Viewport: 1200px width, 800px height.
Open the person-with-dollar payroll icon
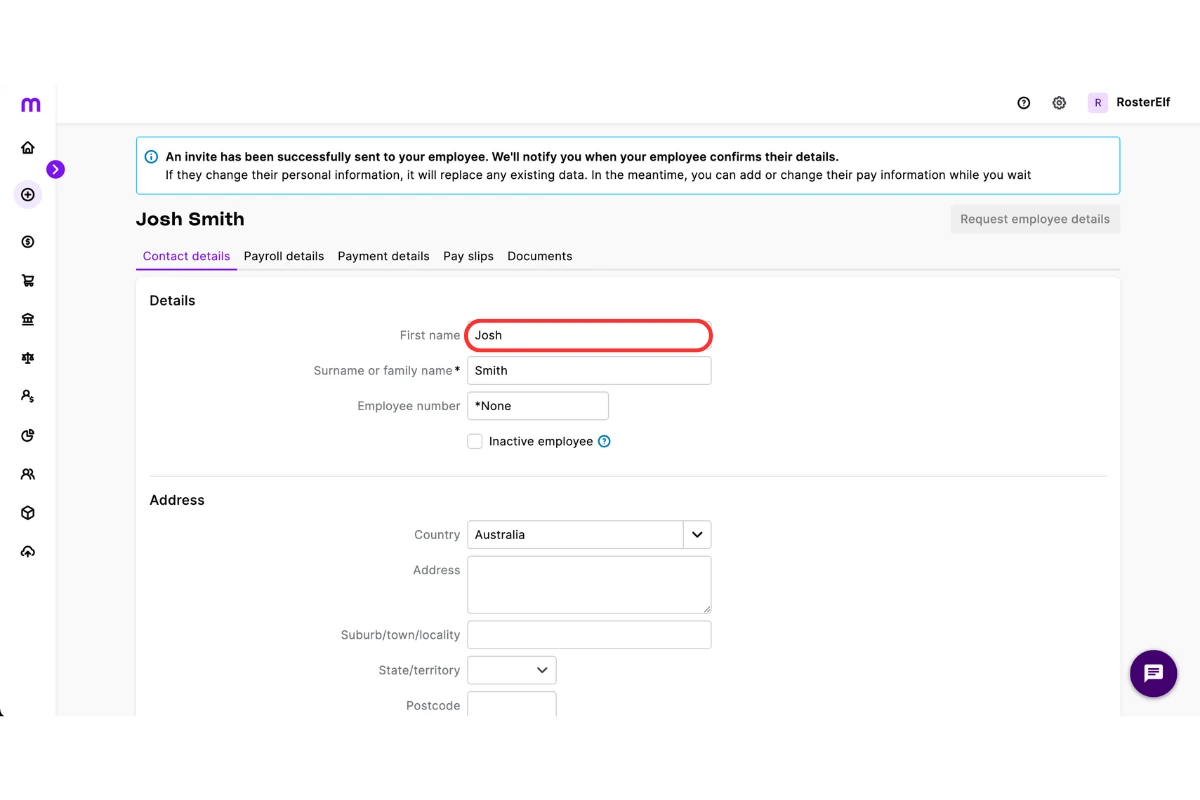(x=28, y=397)
